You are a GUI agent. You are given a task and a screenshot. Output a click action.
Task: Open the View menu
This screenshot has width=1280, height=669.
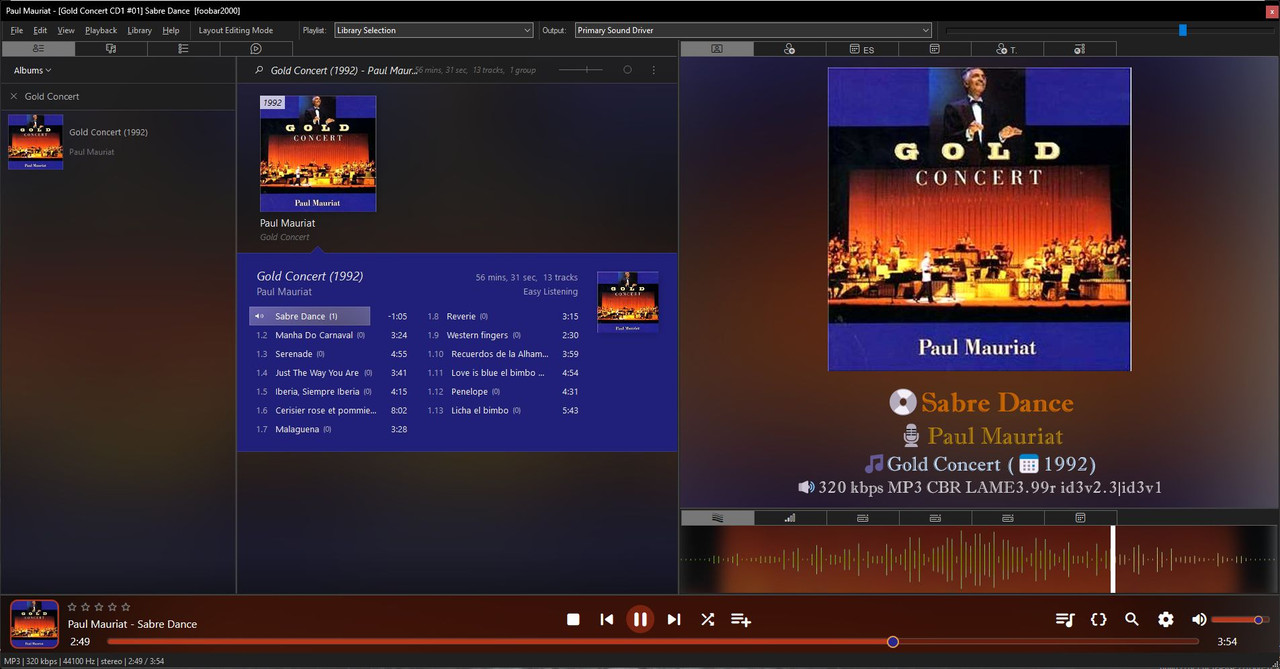tap(66, 30)
